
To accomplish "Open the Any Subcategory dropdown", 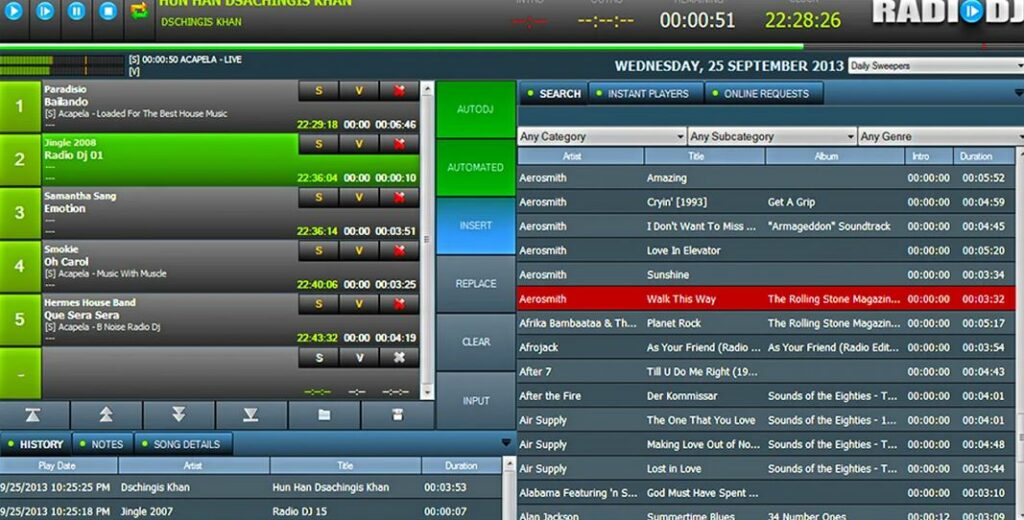I will coord(772,136).
